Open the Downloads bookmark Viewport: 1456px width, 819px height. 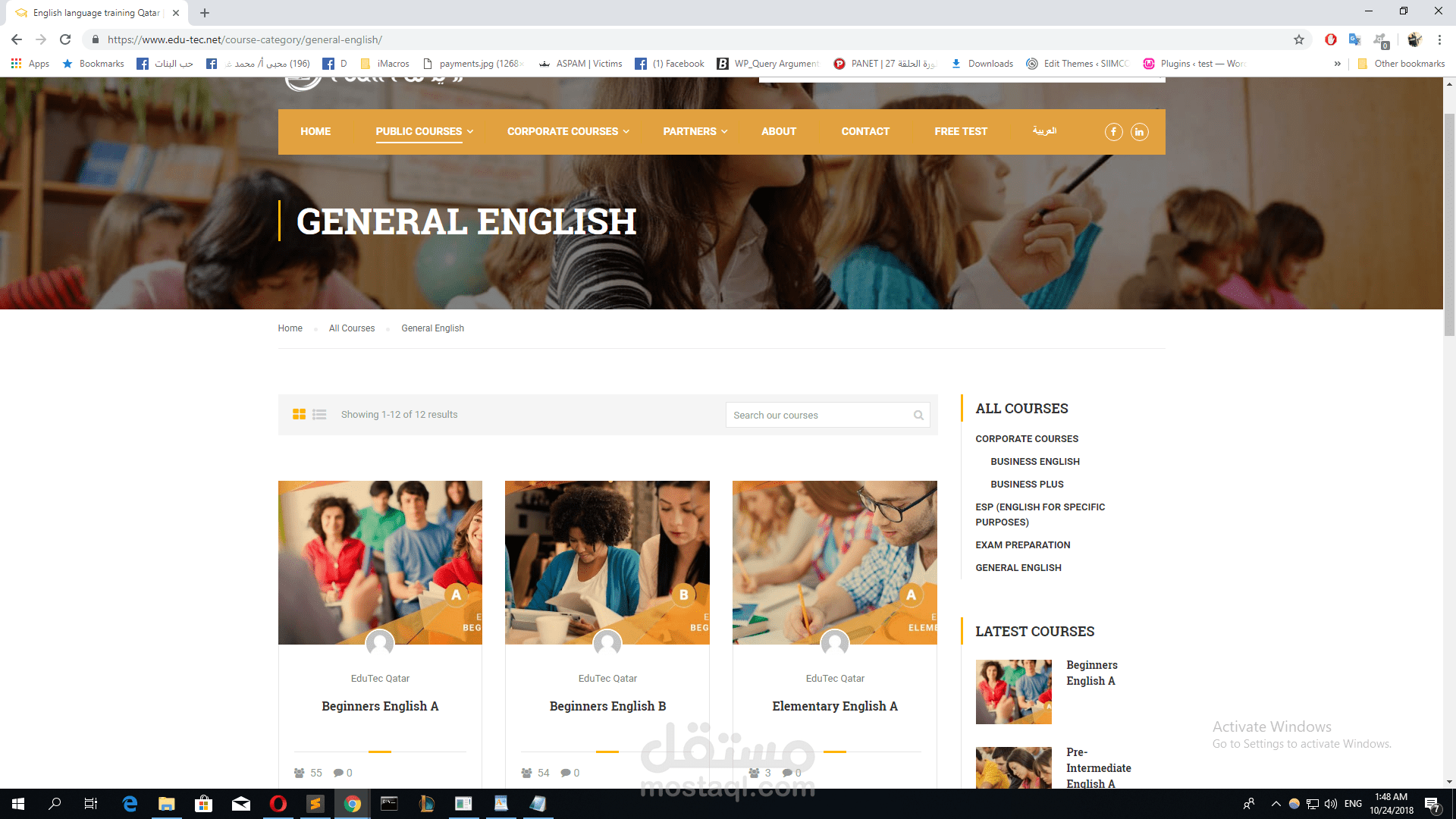click(982, 64)
